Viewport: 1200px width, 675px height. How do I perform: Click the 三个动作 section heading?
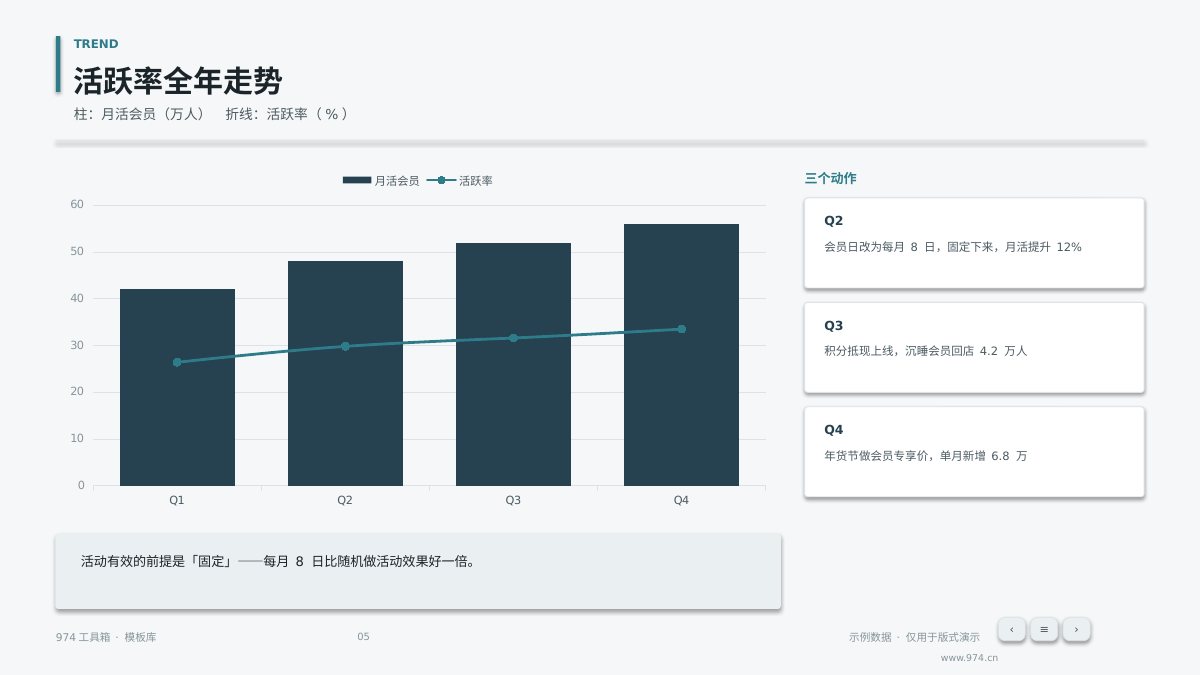point(830,179)
